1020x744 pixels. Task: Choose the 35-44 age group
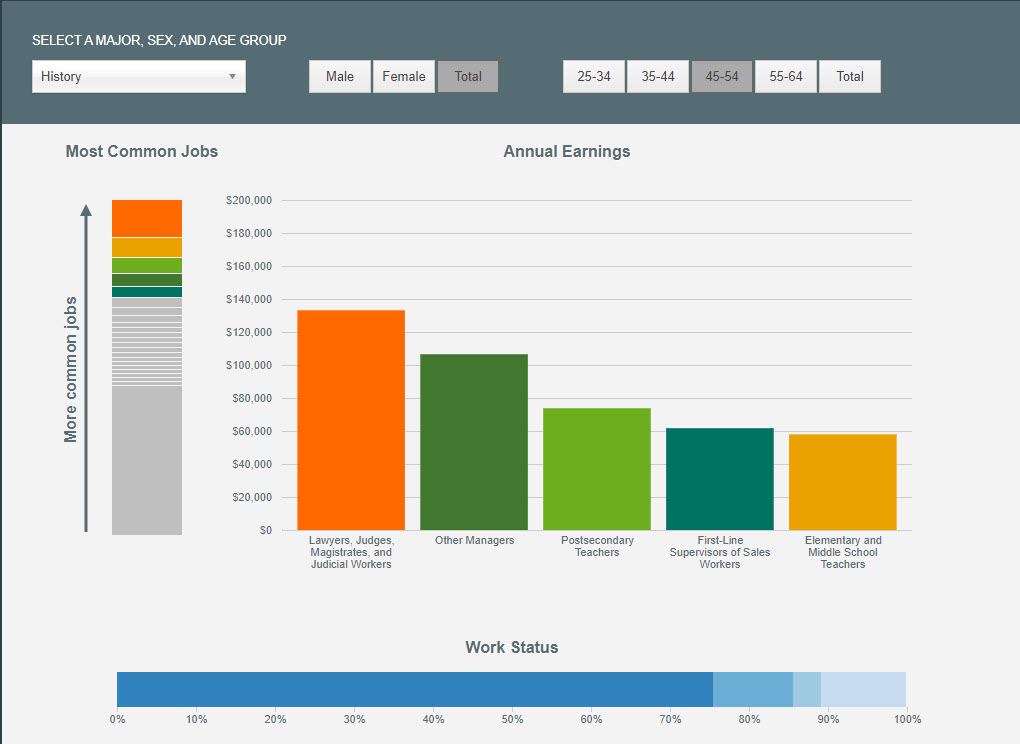pos(658,77)
